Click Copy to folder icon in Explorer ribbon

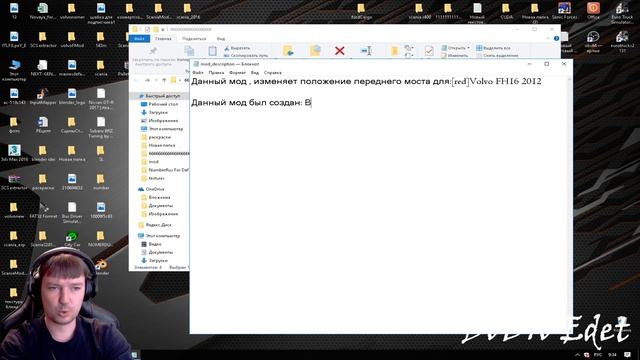(x=315, y=51)
